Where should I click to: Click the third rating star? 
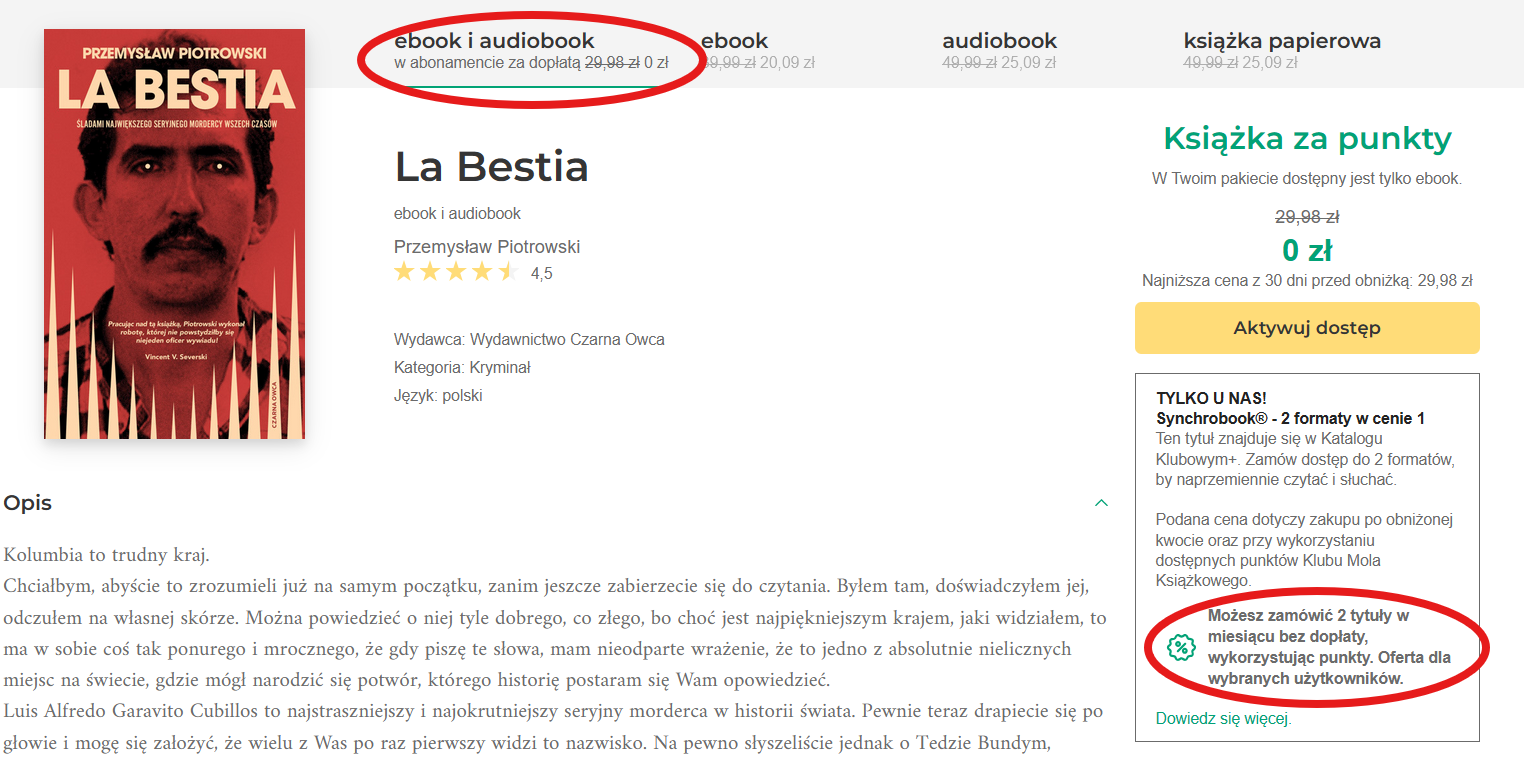point(456,272)
